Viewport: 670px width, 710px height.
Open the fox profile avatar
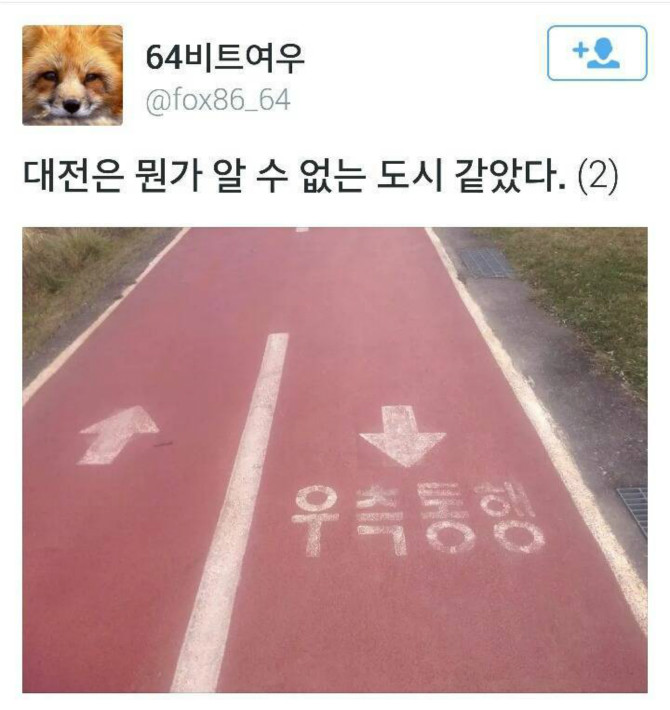point(72,75)
